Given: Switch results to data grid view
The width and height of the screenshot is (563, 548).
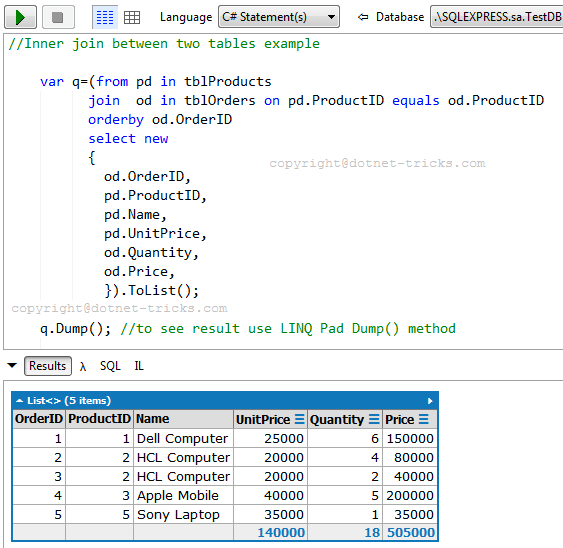Looking at the screenshot, I should (132, 17).
